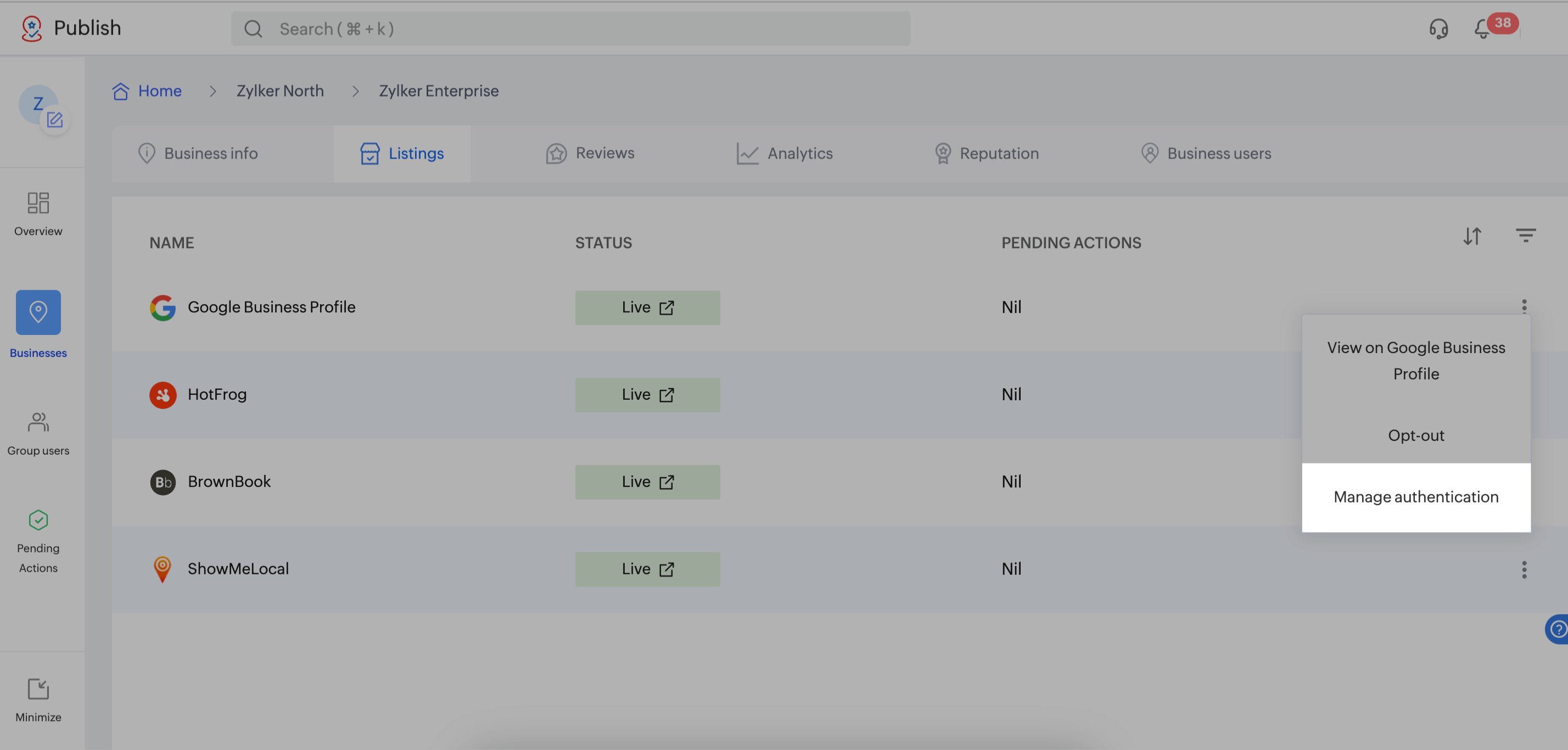This screenshot has height=750, width=1568.
Task: Switch to the Business users tab
Action: 1206,153
